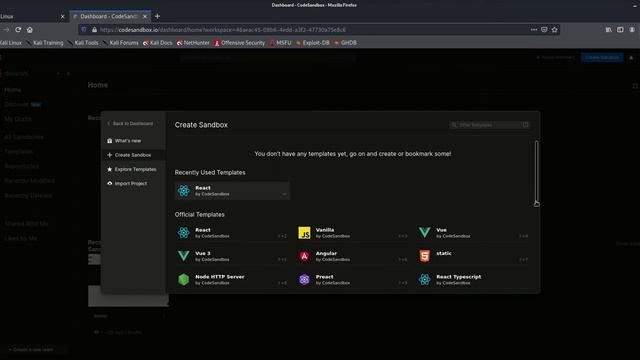640x360 pixels.
Task: Close the Linux browser tab
Action: (x=62, y=16)
